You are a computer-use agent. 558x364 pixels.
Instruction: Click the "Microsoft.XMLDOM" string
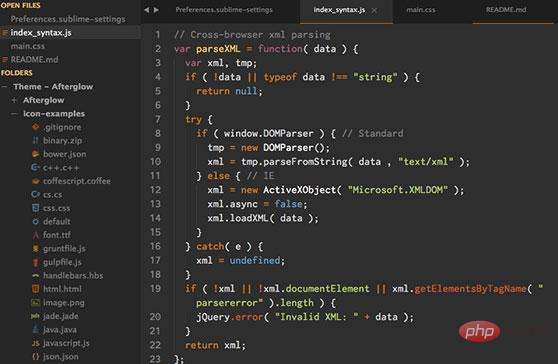click(398, 190)
